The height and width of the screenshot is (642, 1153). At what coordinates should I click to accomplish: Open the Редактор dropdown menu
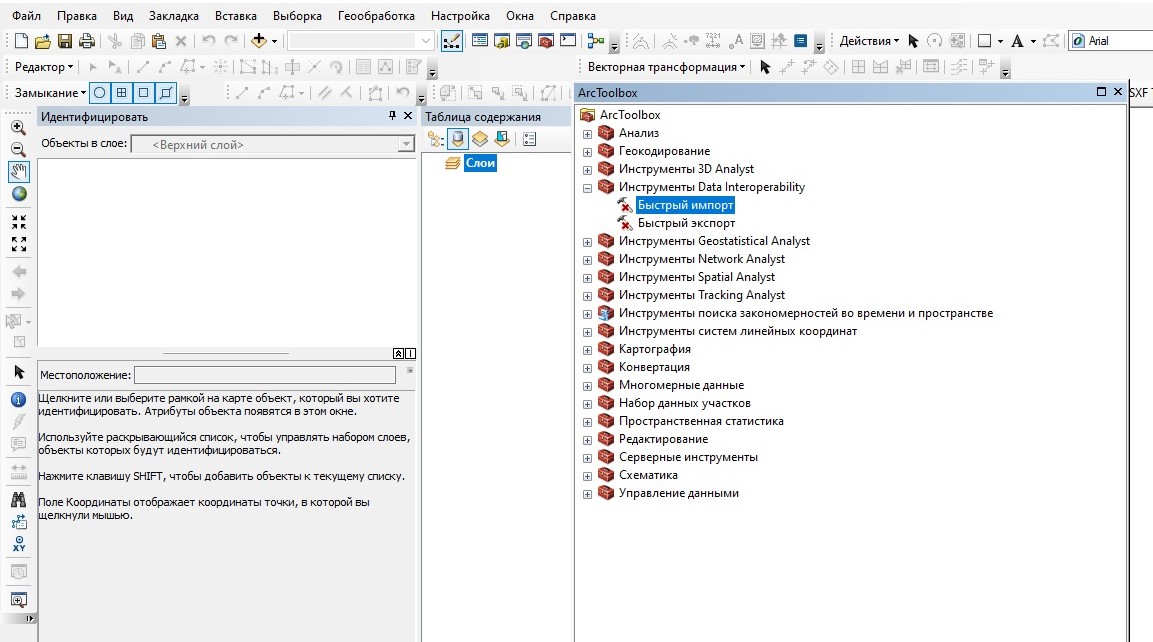(x=44, y=67)
